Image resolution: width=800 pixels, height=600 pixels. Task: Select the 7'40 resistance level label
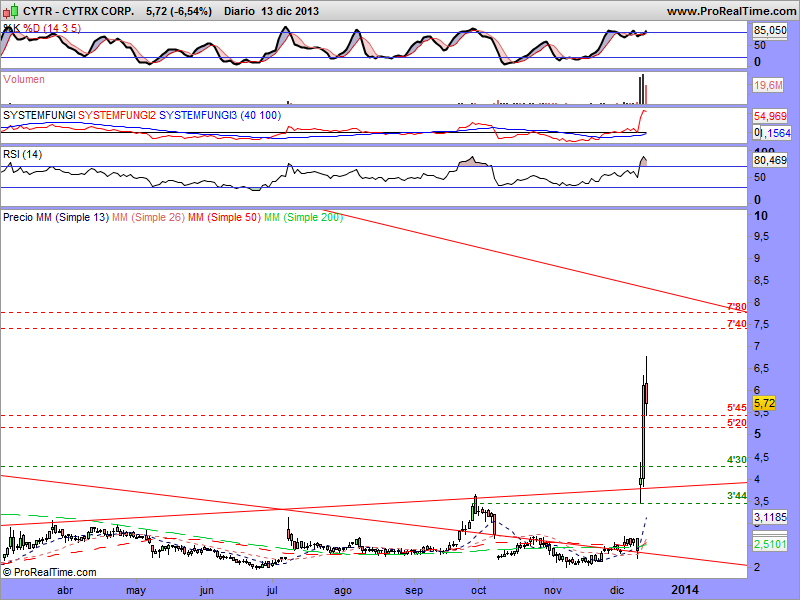tap(737, 323)
